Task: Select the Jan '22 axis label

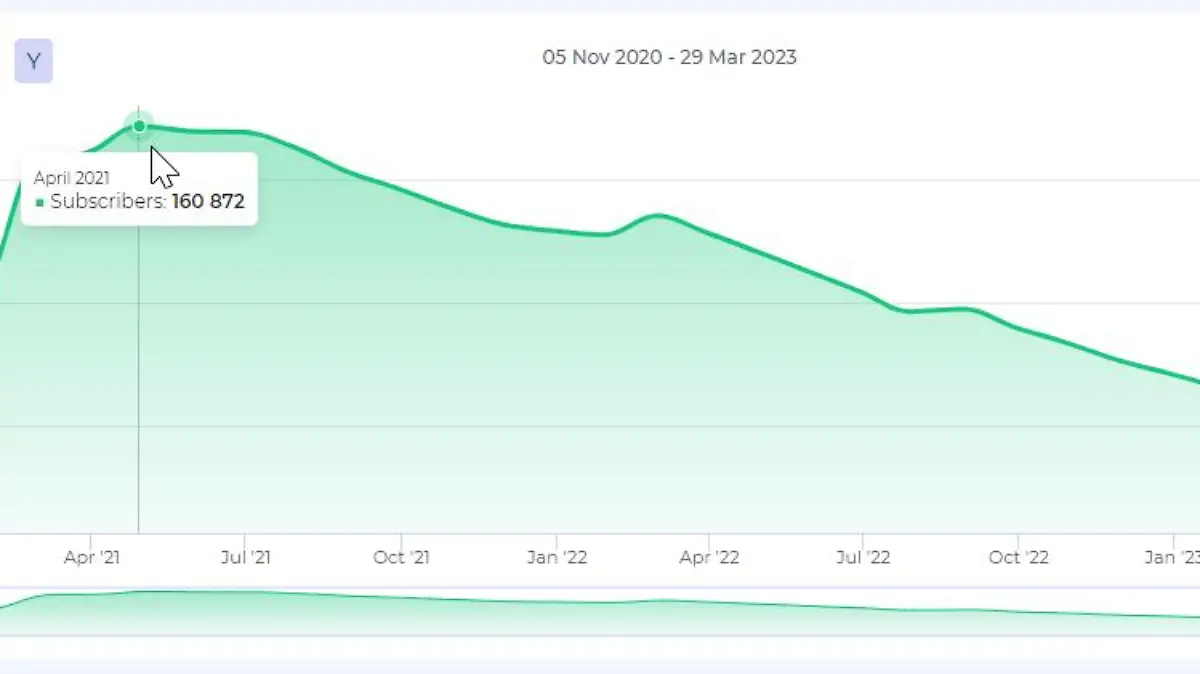Action: (x=557, y=557)
